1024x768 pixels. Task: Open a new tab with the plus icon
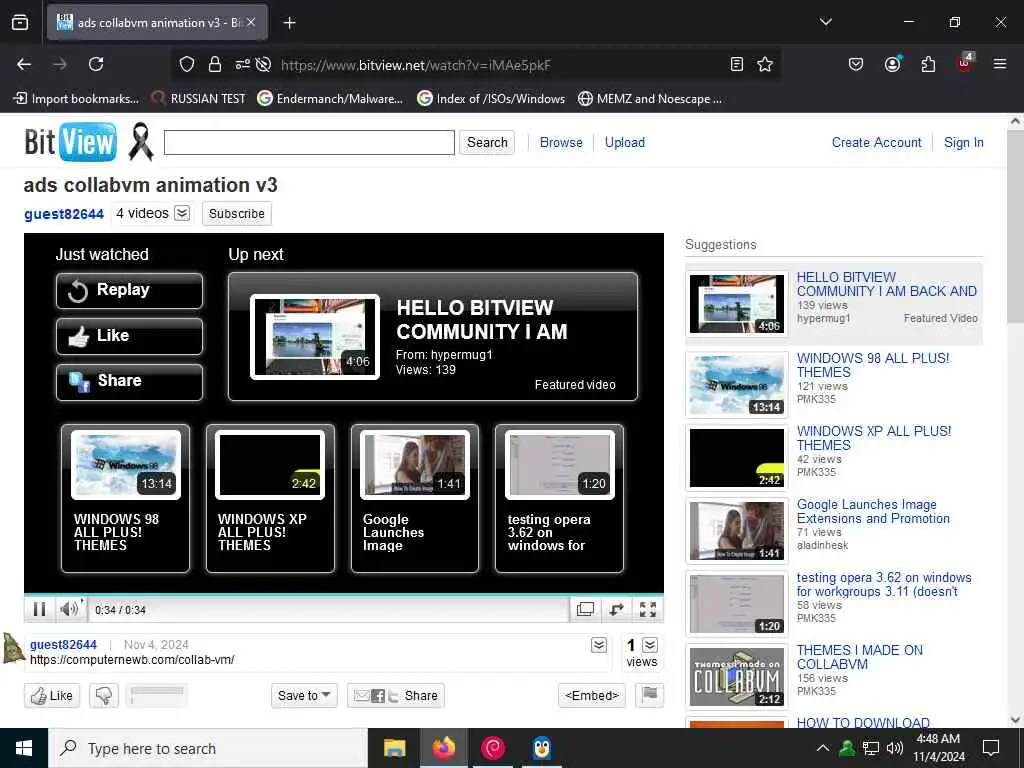(x=289, y=23)
